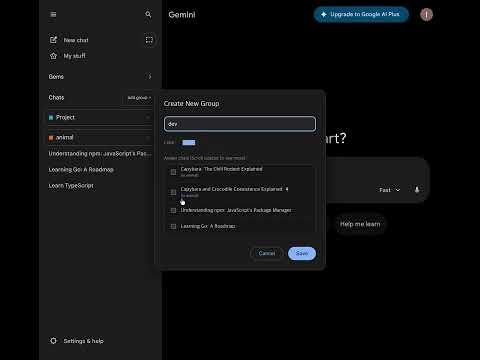Open the hamburger main menu
Viewport: 480px width, 360px height.
tap(53, 14)
